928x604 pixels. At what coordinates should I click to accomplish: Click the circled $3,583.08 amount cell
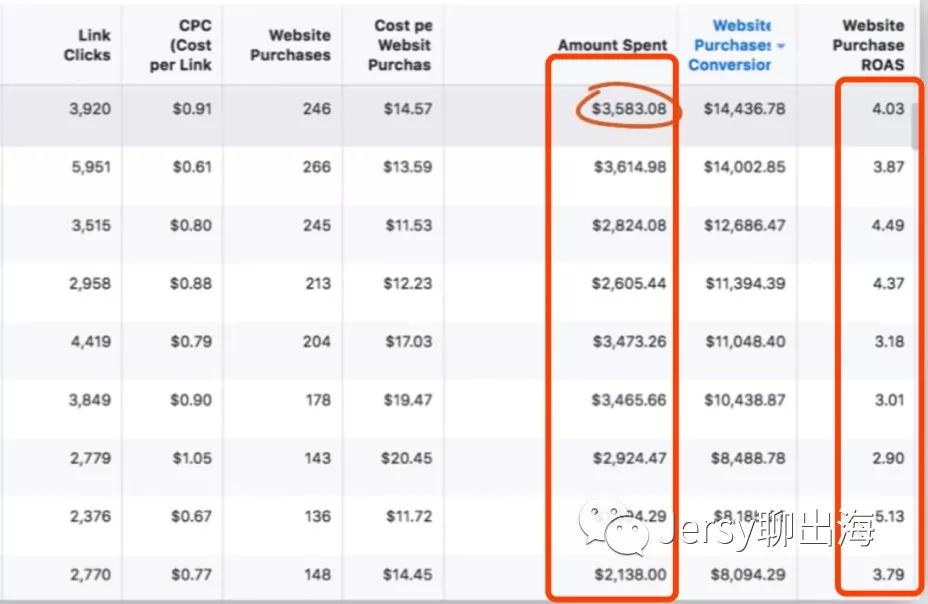click(x=628, y=108)
